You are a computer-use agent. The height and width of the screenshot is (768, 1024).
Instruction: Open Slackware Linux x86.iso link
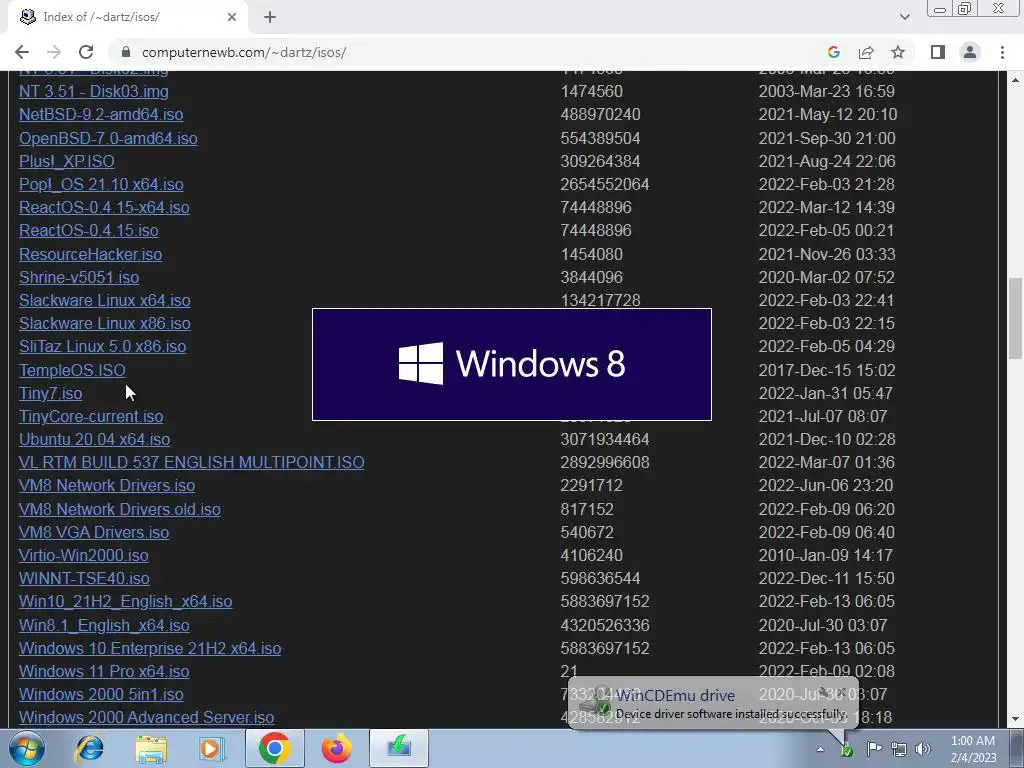tap(104, 323)
